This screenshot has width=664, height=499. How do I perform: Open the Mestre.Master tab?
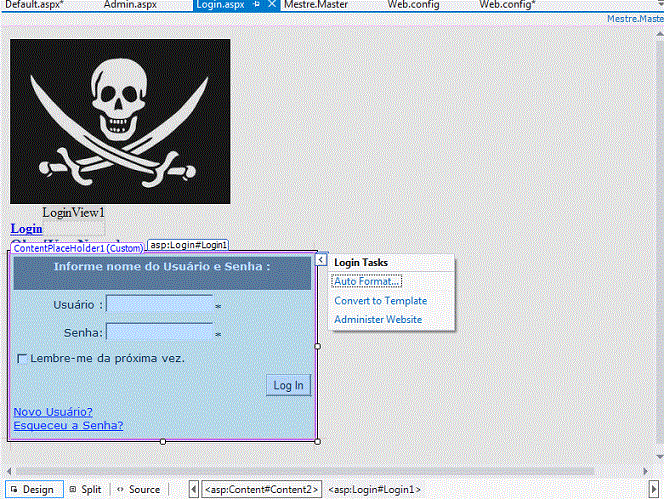(x=316, y=5)
